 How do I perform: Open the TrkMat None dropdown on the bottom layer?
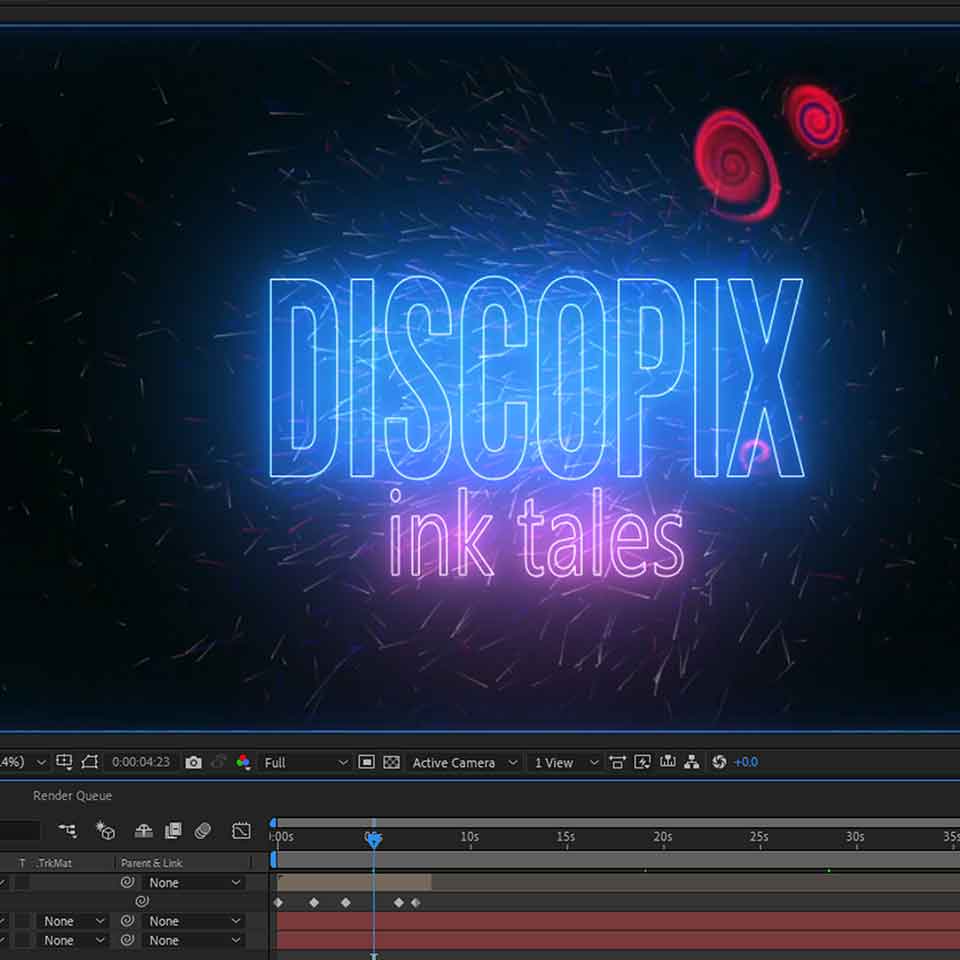point(72,940)
